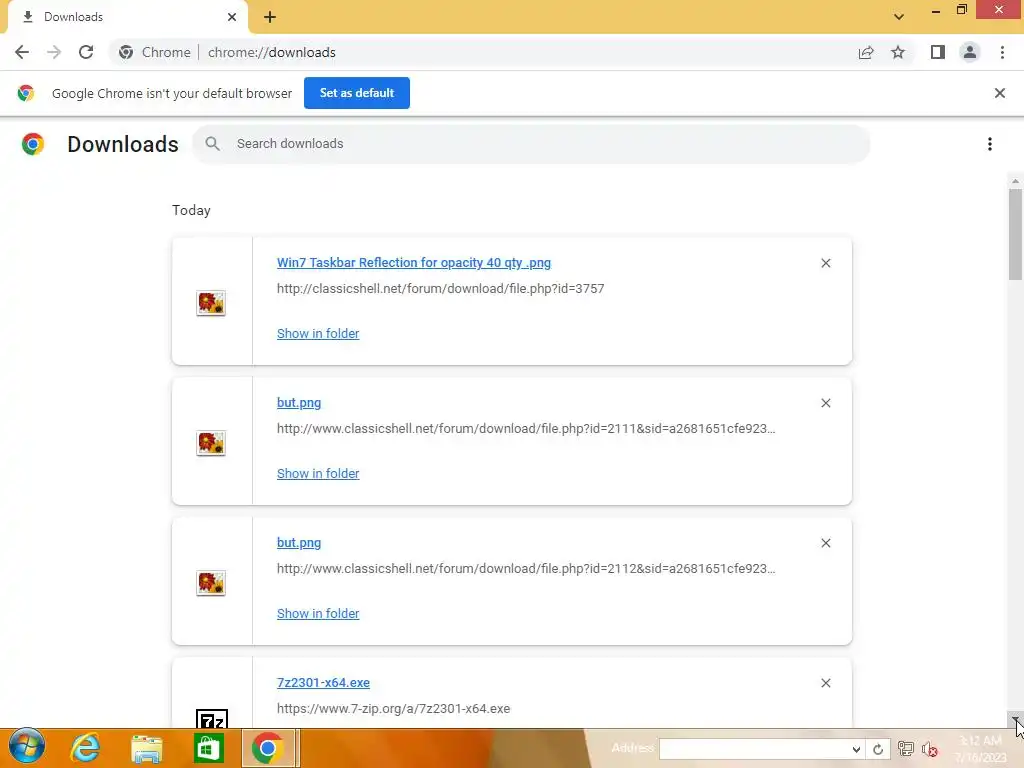Open the network tray icon
Image resolution: width=1024 pixels, height=768 pixels.
906,749
